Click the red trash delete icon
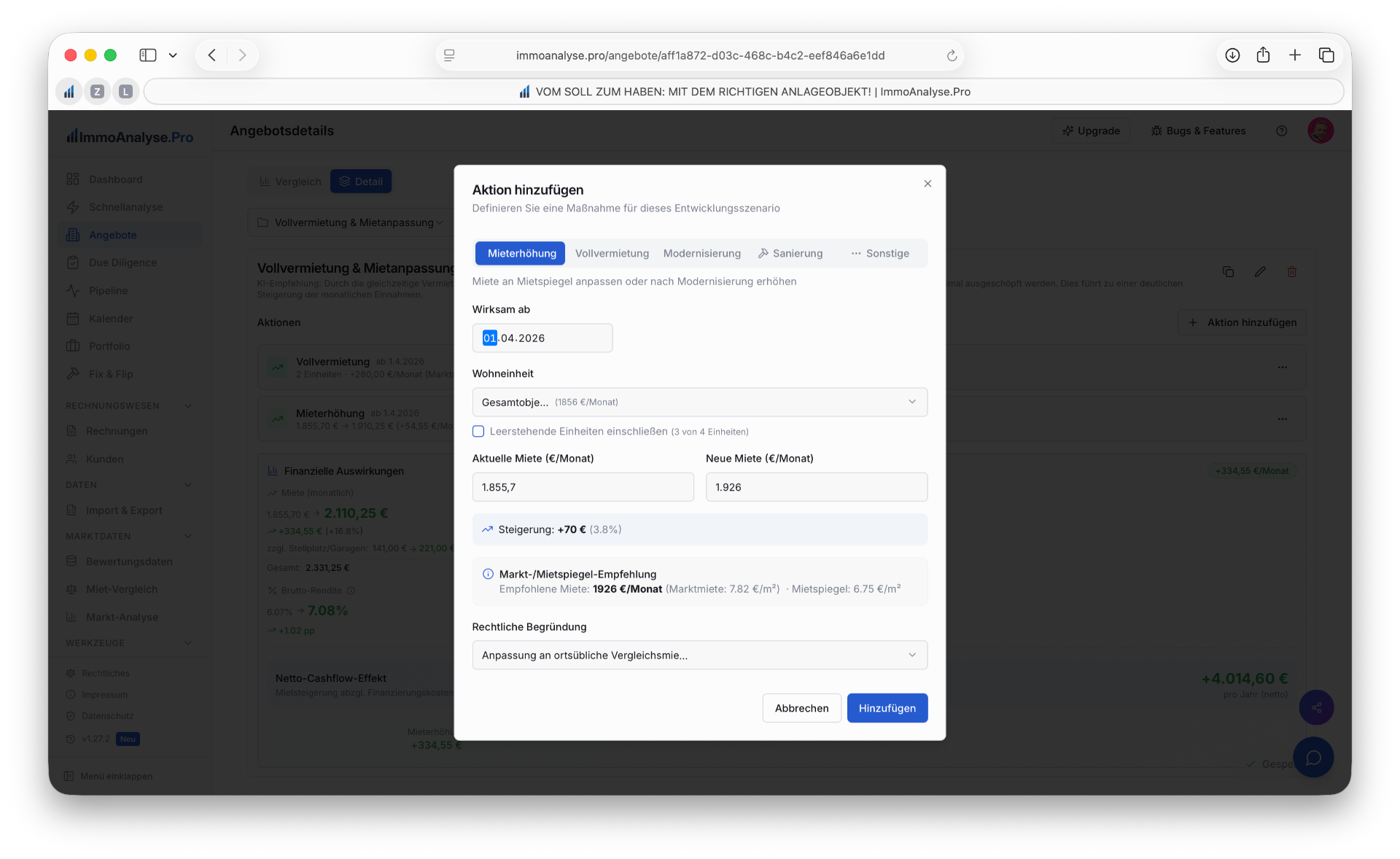 pos(1292,272)
